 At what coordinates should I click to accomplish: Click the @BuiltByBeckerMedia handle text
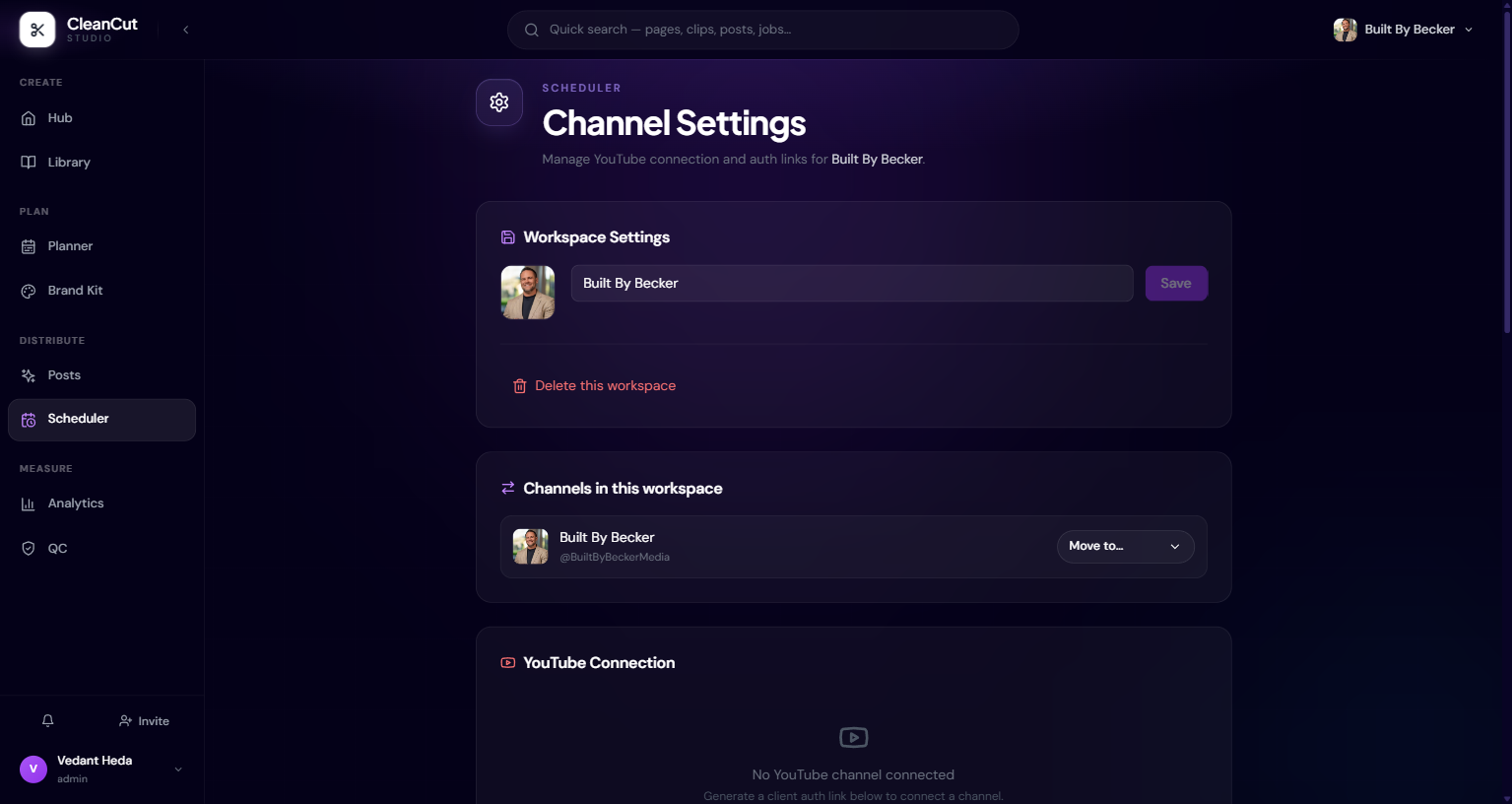click(615, 558)
